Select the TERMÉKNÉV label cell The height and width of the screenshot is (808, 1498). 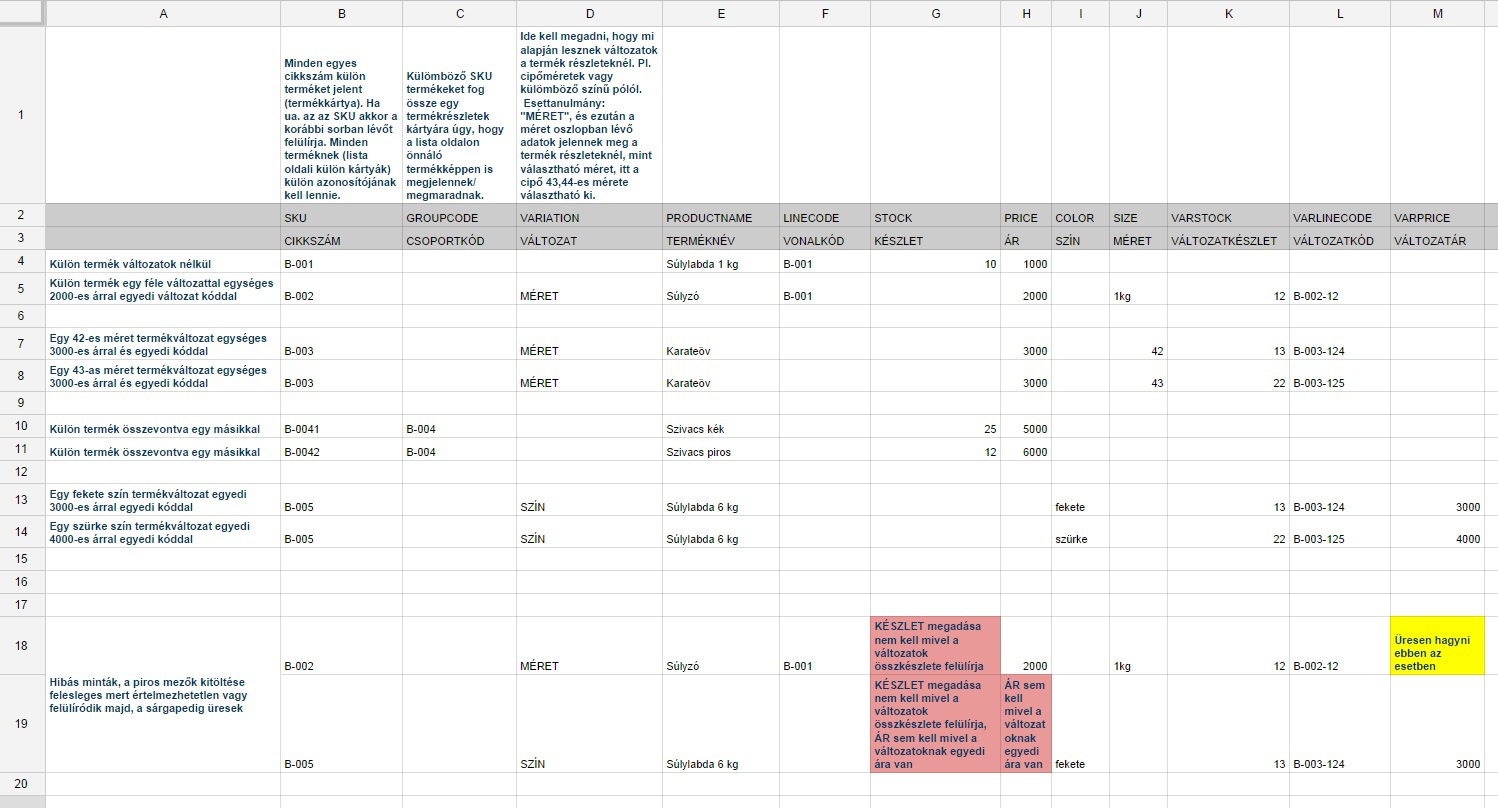click(720, 241)
